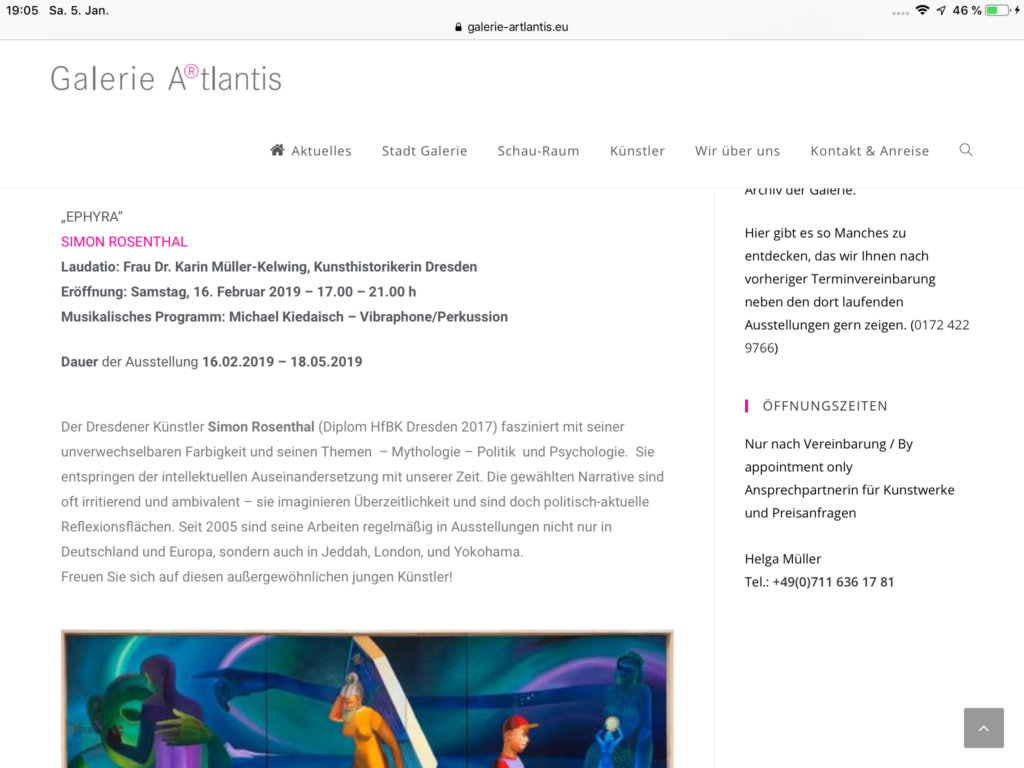Screen dimensions: 1024x768
Task: Click the Helga Müller contact name
Action: coord(782,559)
